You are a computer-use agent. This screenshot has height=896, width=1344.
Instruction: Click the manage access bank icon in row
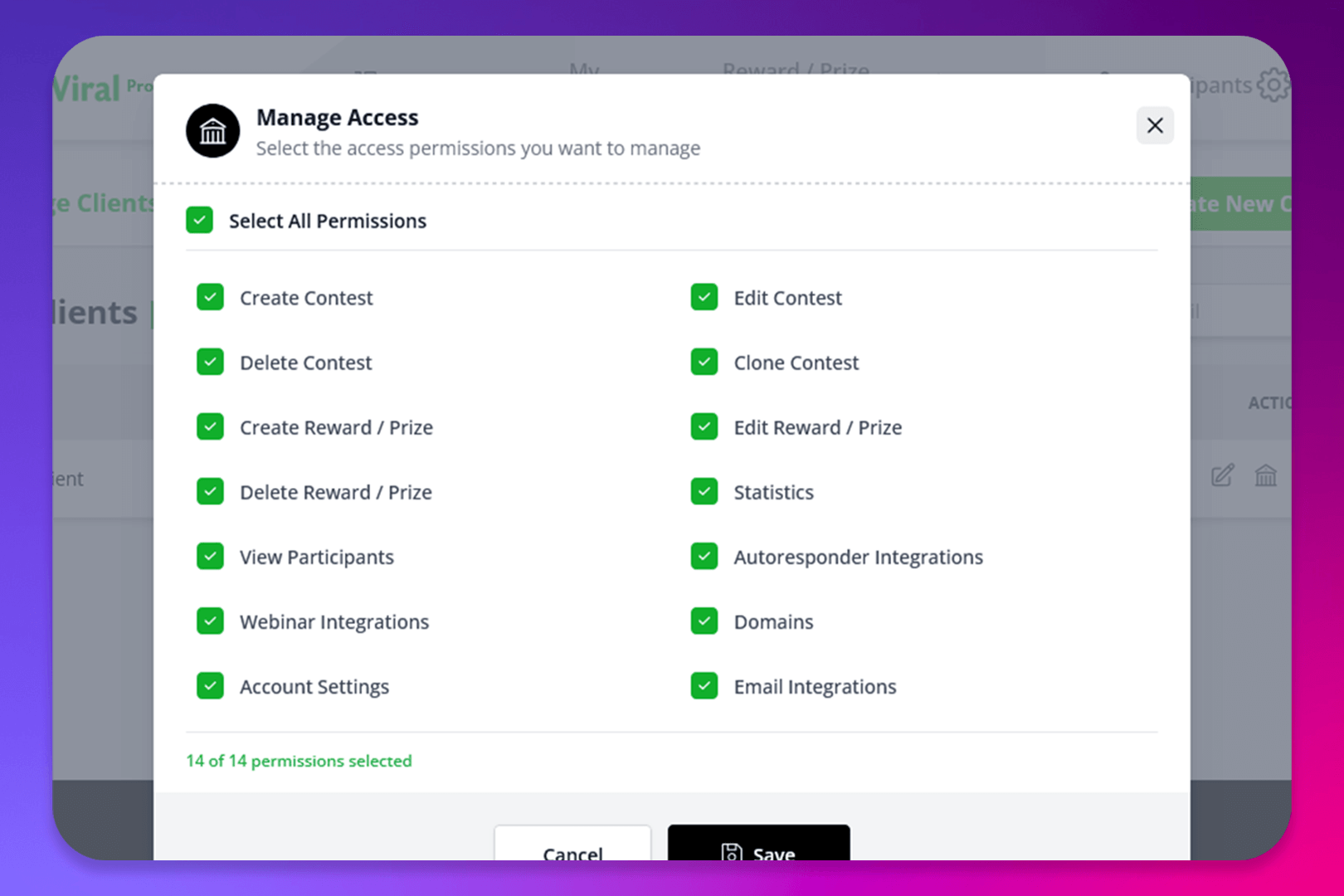click(x=1265, y=476)
